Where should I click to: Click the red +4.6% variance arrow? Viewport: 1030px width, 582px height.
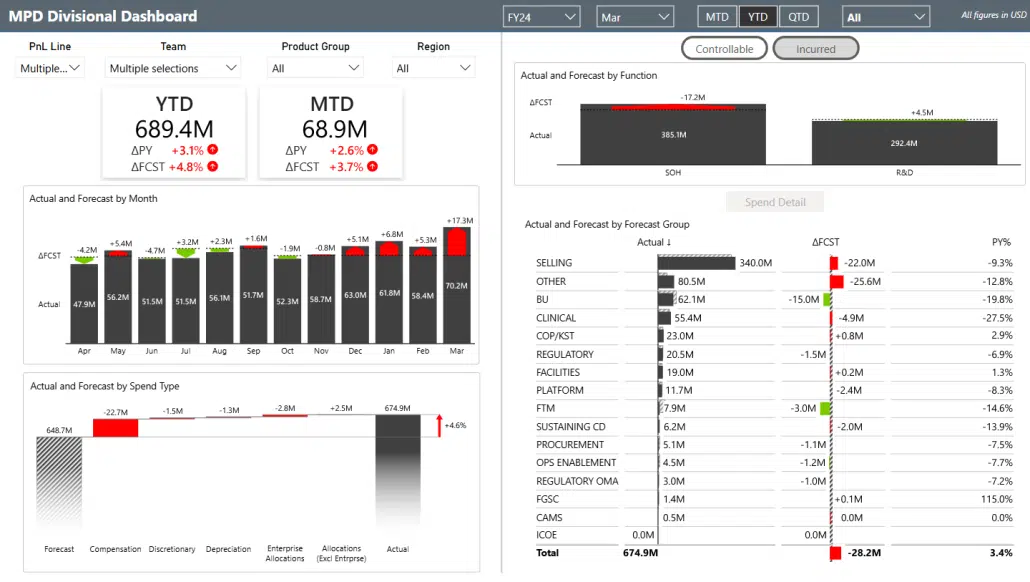tap(438, 425)
